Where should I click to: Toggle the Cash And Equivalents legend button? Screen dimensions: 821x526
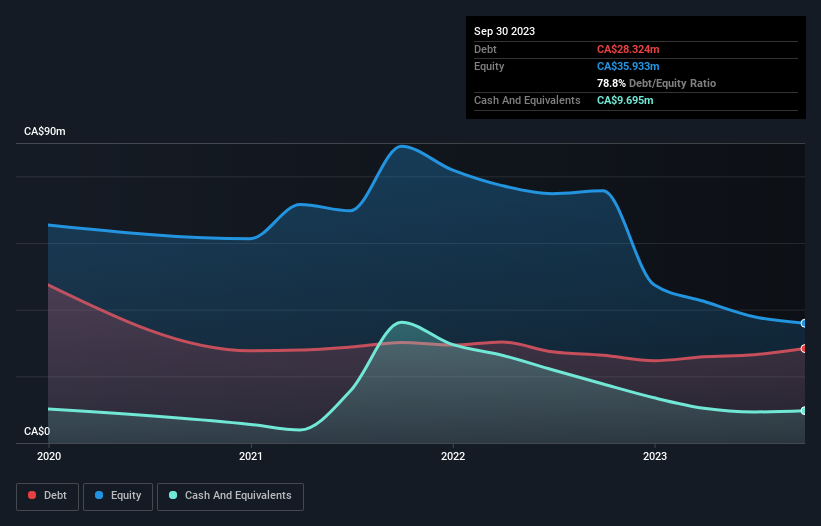pos(230,496)
